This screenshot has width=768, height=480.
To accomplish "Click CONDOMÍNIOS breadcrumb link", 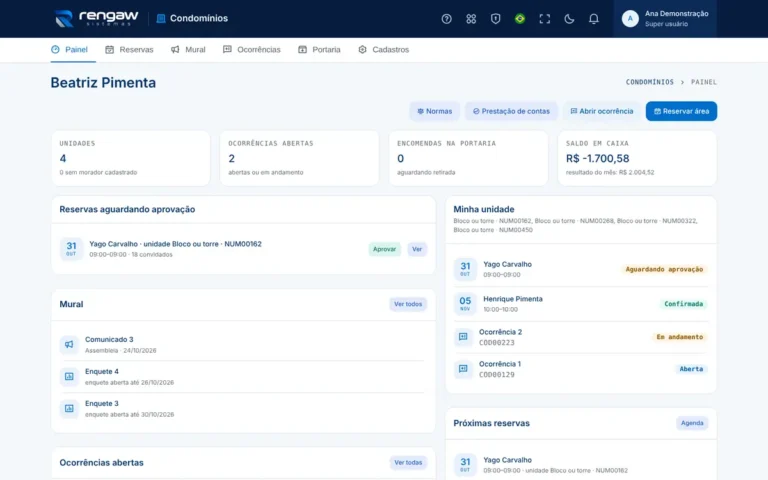I will click(649, 82).
